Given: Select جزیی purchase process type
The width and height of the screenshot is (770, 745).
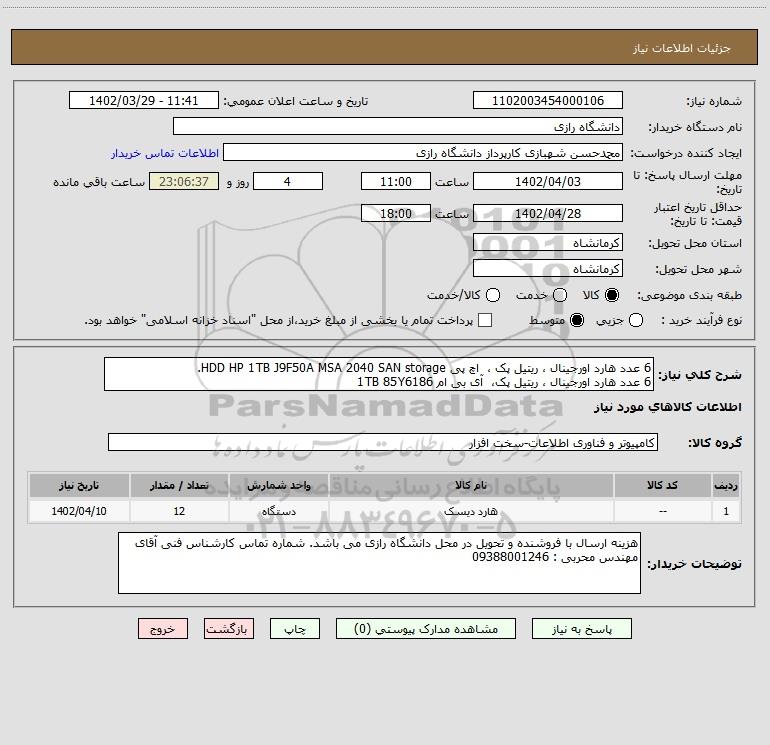Looking at the screenshot, I should (x=665, y=320).
